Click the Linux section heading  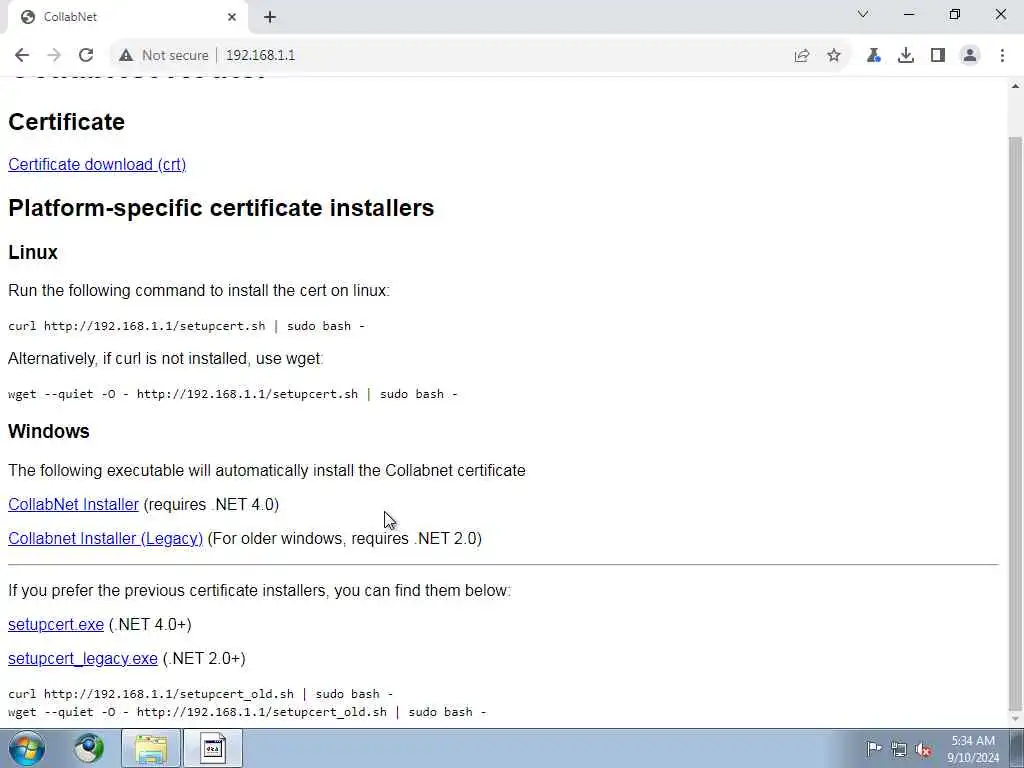coord(33,253)
